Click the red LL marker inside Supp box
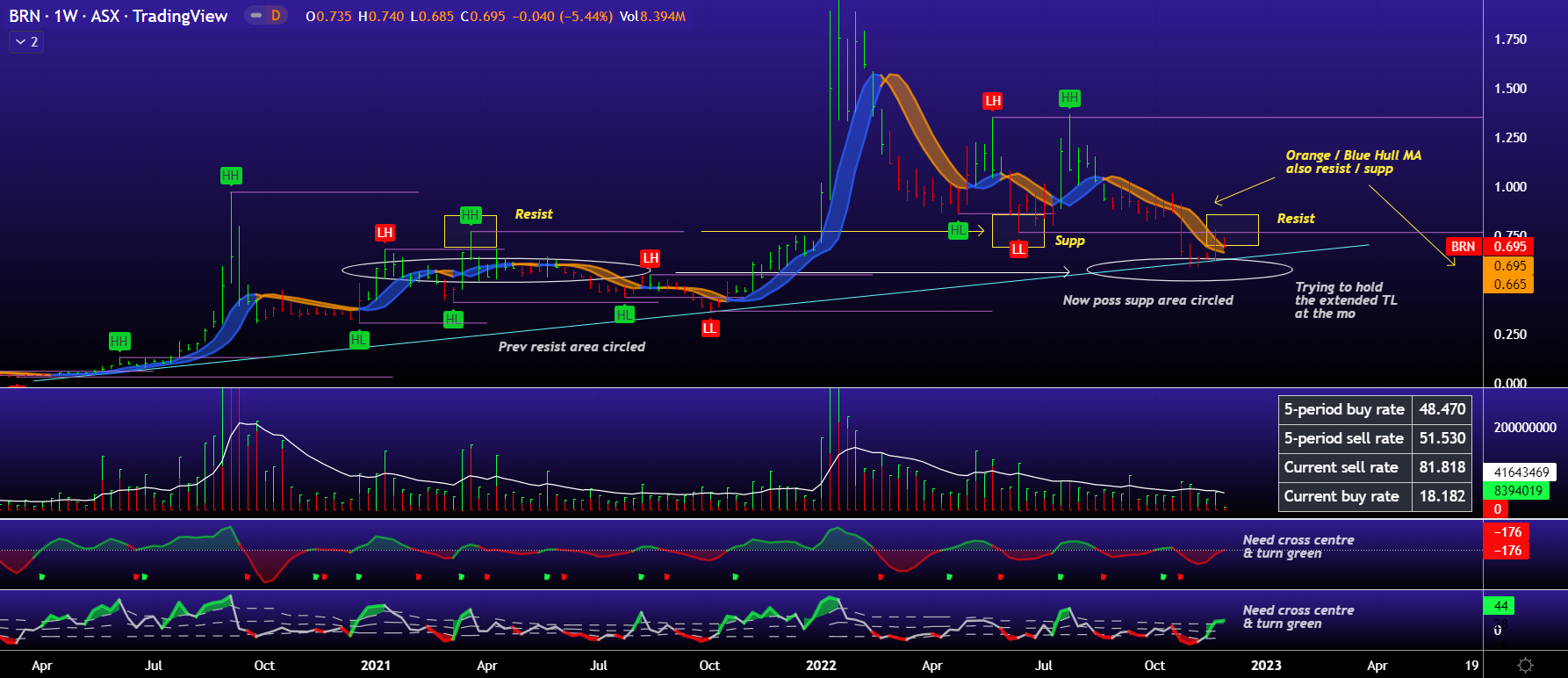 click(1018, 249)
